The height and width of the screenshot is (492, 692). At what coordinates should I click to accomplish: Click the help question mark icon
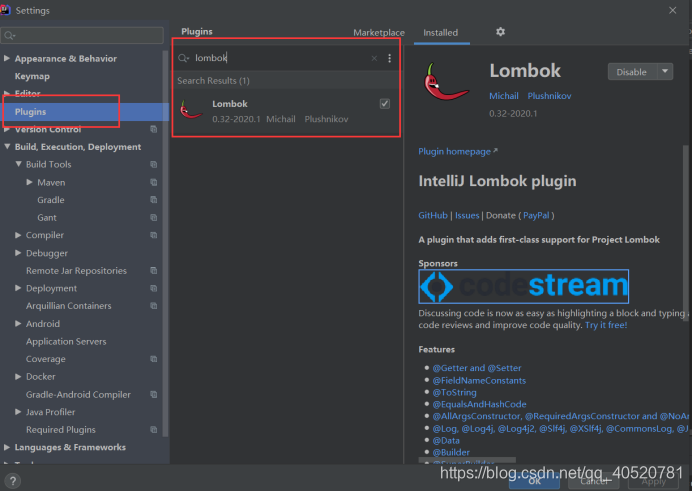point(13,481)
